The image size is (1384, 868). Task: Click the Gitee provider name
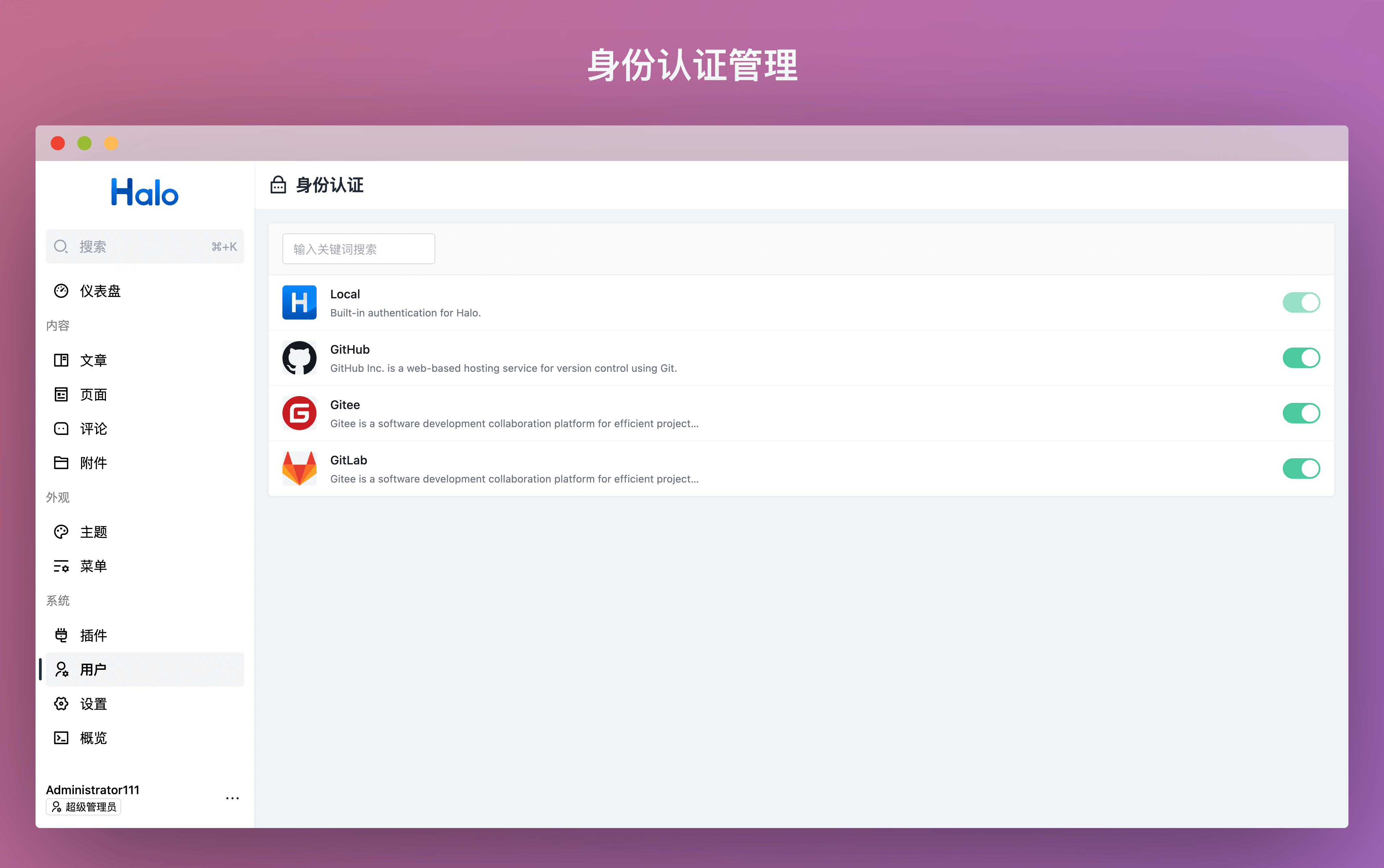tap(345, 405)
